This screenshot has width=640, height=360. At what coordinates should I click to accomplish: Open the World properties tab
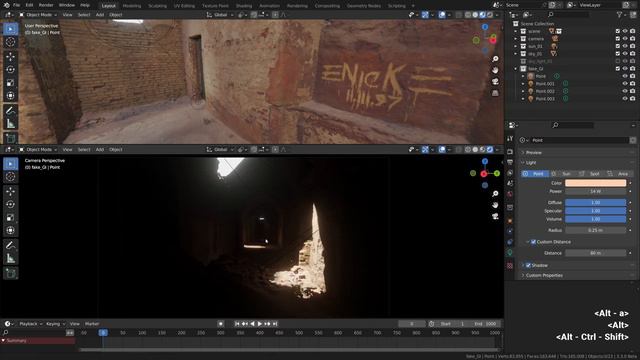510,194
